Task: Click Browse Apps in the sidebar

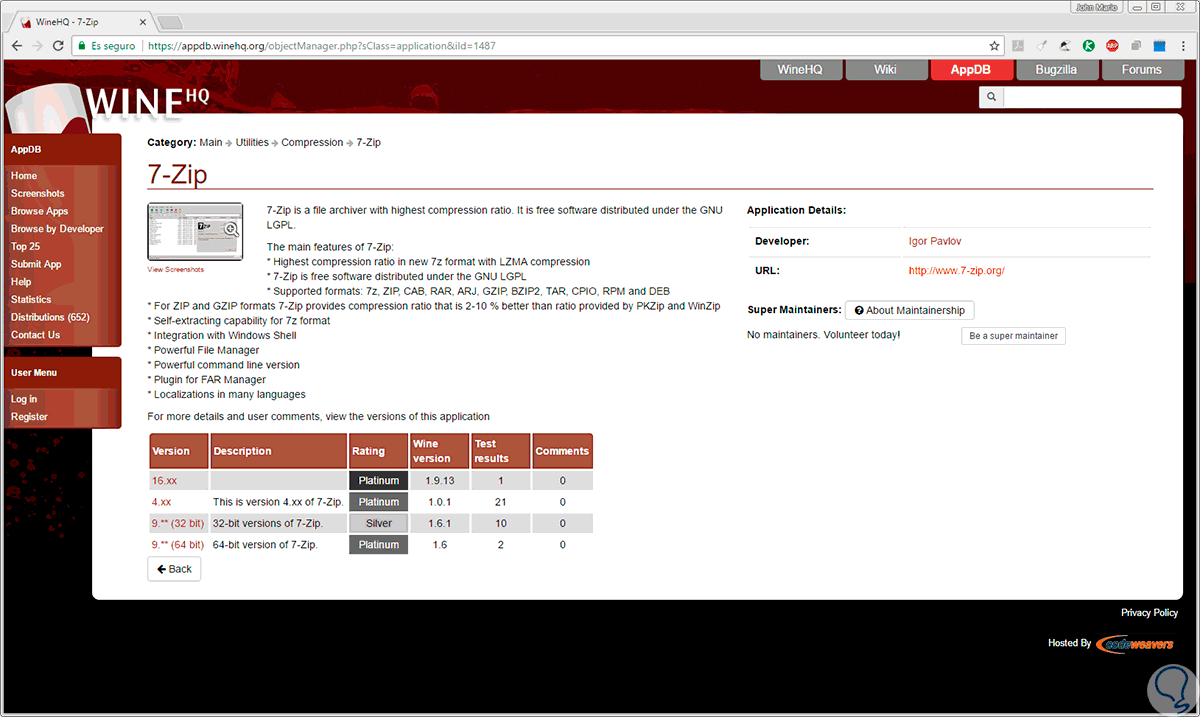Action: point(40,212)
